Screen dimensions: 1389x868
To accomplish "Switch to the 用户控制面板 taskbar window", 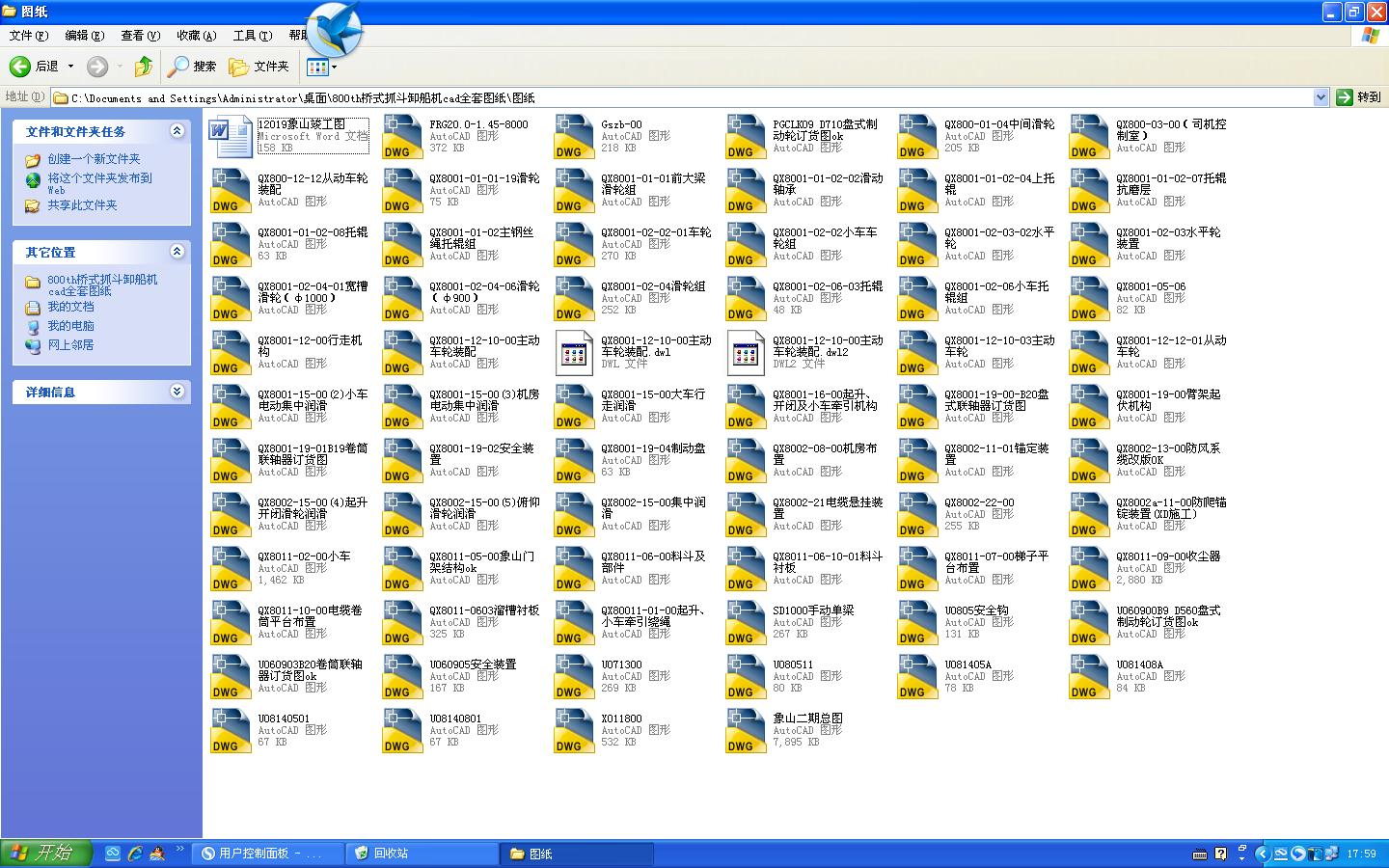I will [x=268, y=854].
